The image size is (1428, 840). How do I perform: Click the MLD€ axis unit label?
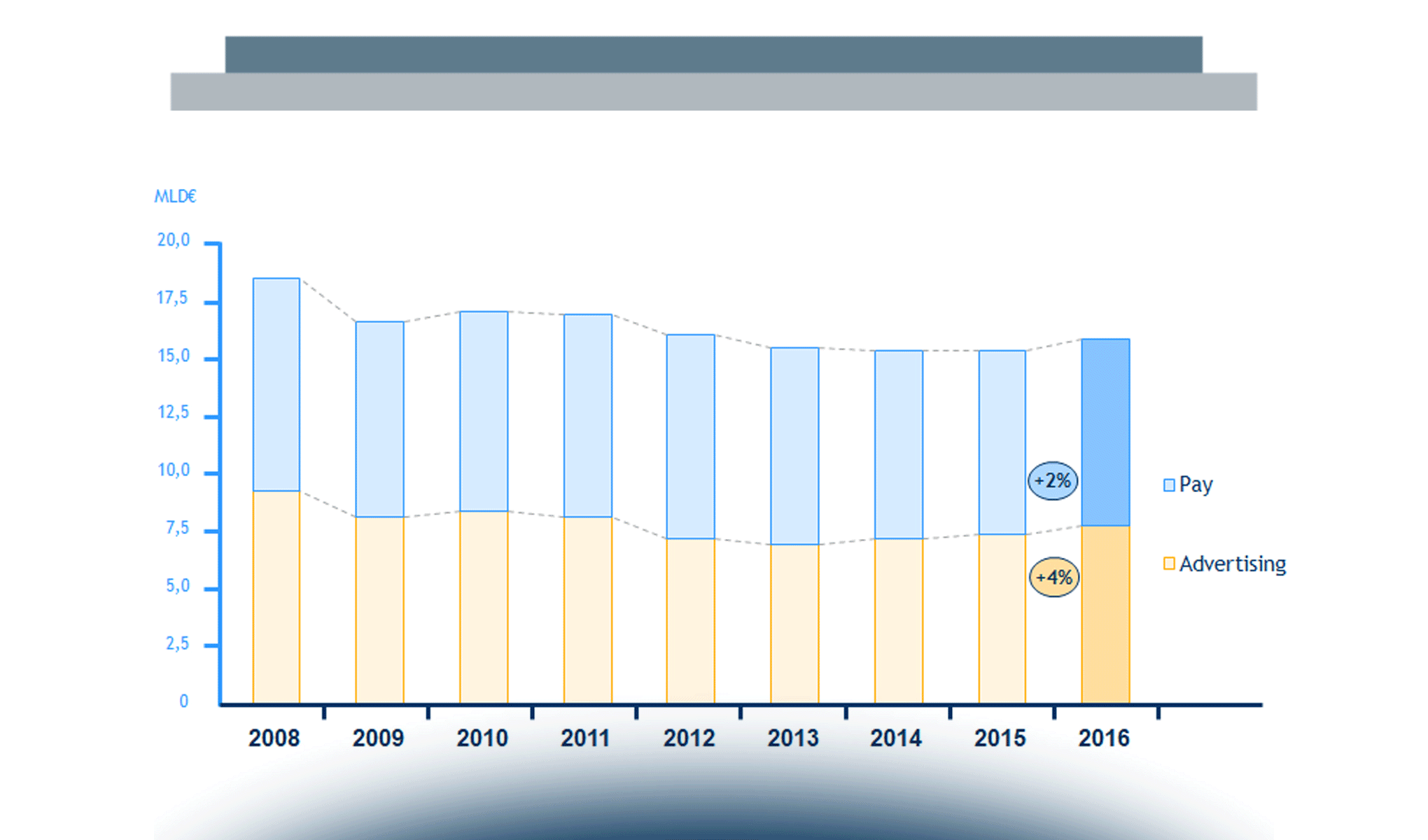175,197
